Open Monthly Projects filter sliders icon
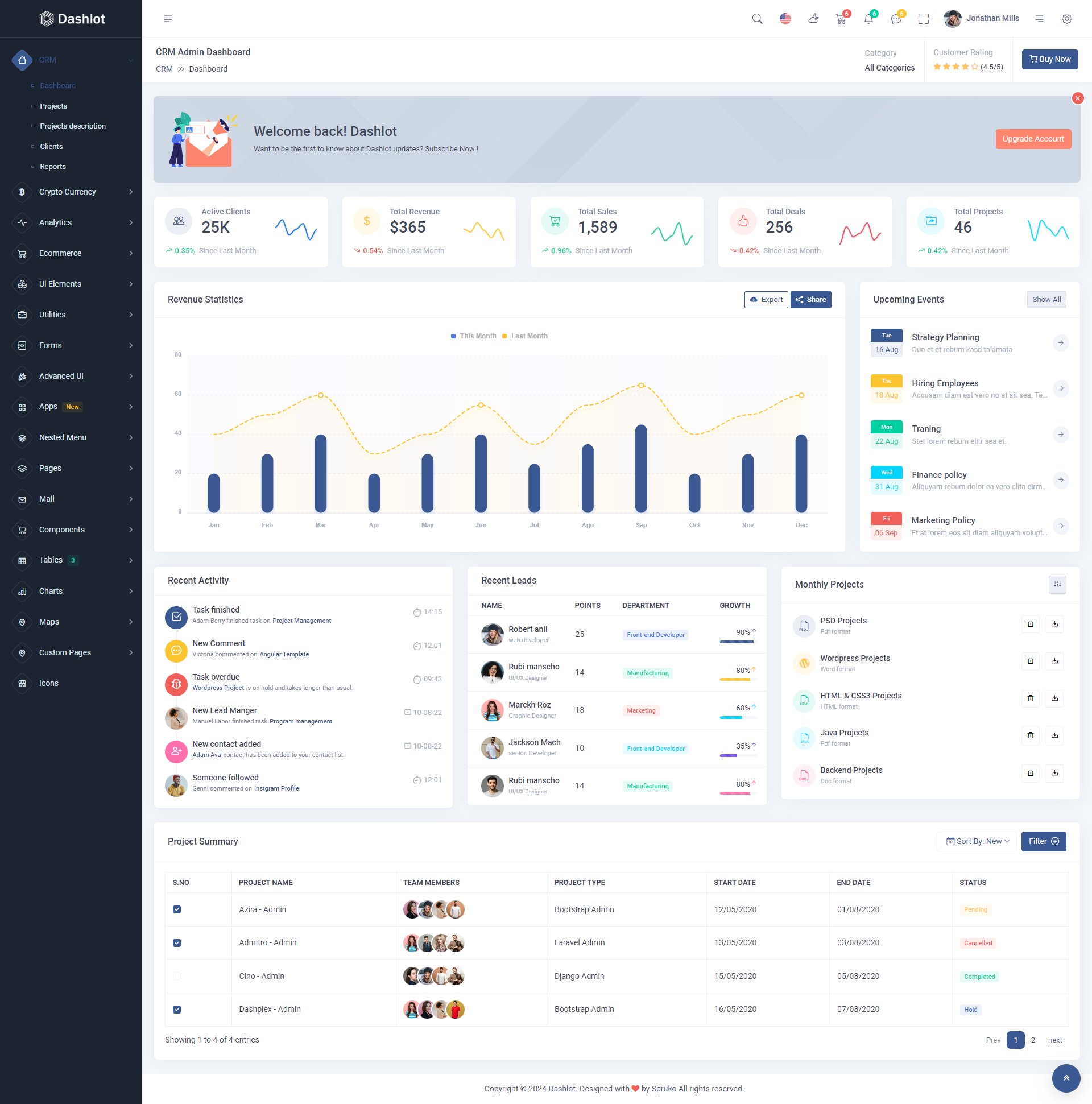This screenshot has width=1092, height=1104. [x=1057, y=584]
